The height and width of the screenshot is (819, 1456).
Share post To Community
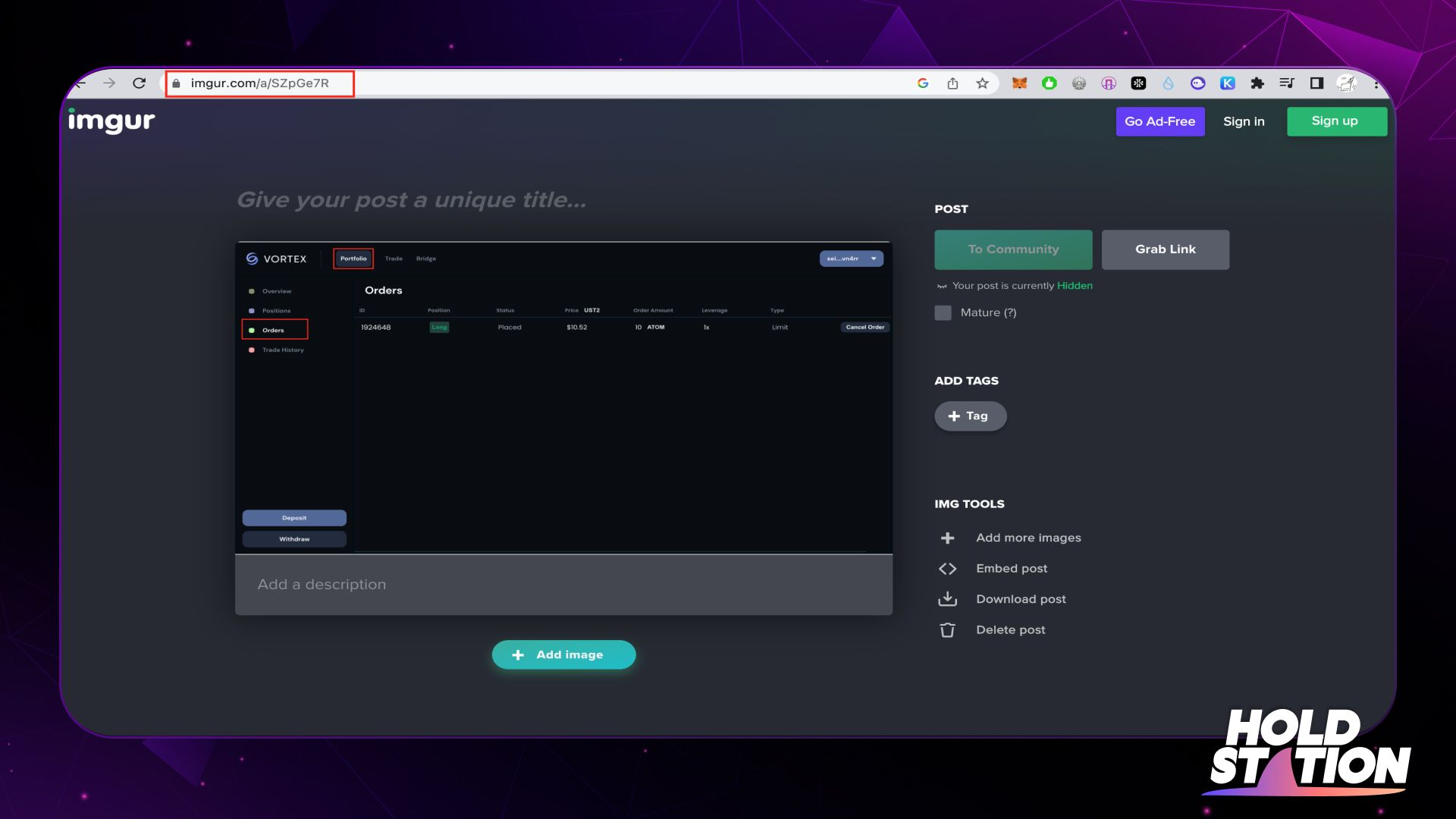(x=1013, y=249)
